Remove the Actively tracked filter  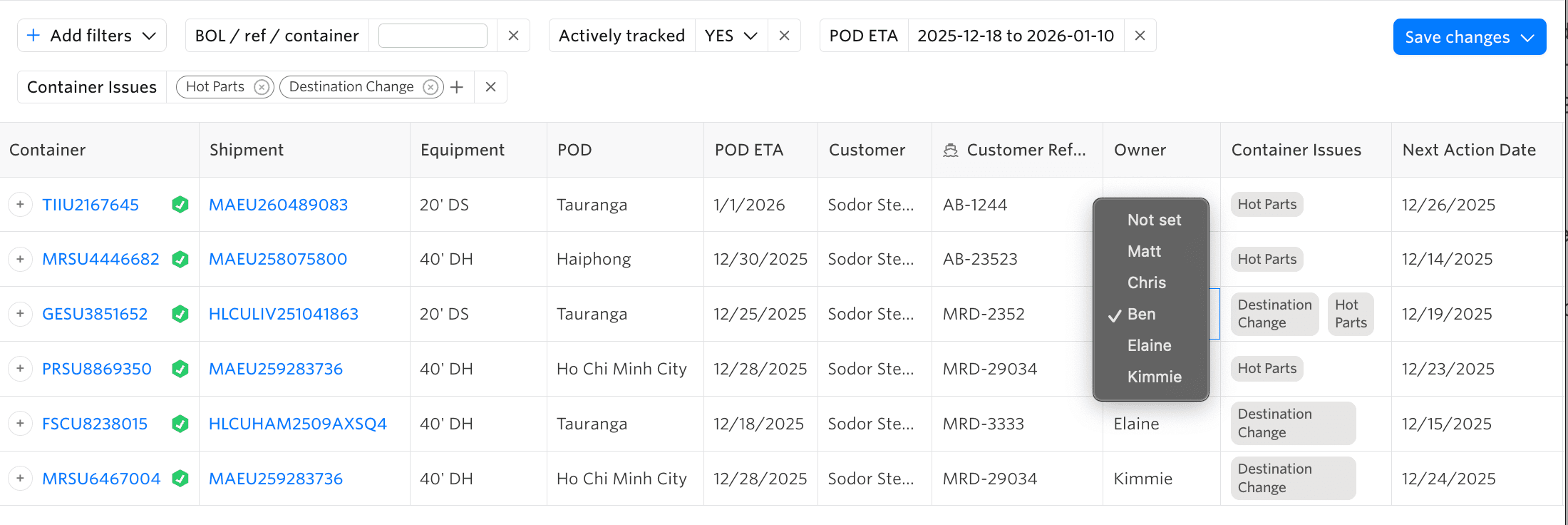[784, 36]
